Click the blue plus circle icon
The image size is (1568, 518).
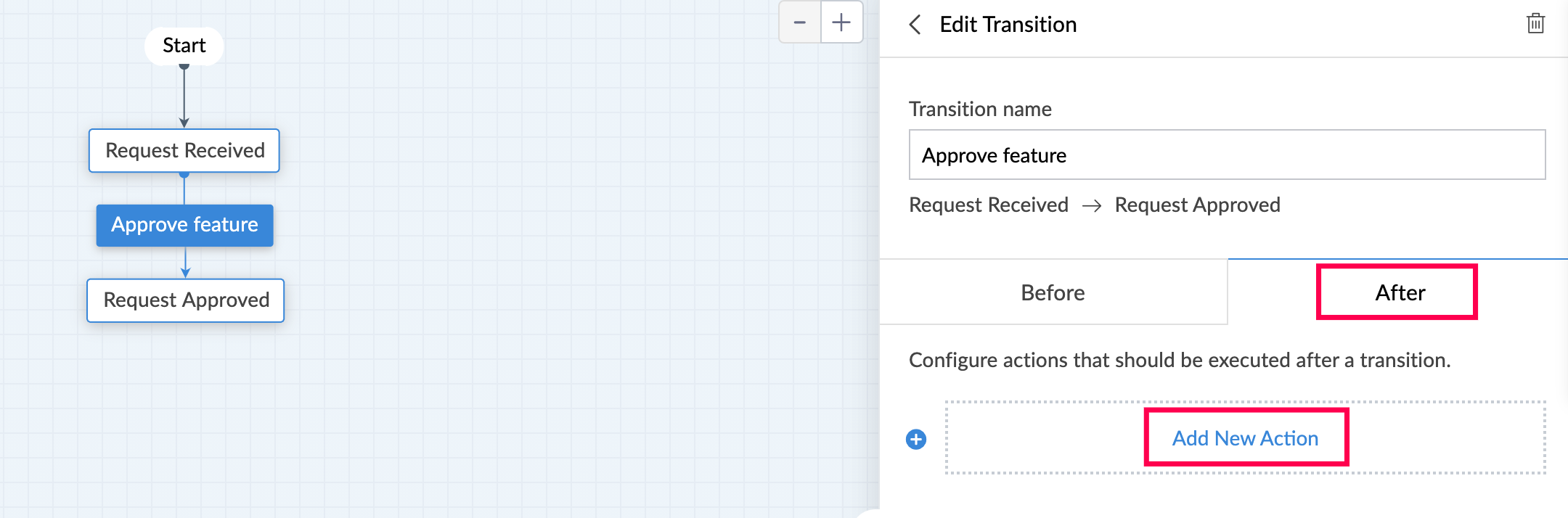[916, 440]
